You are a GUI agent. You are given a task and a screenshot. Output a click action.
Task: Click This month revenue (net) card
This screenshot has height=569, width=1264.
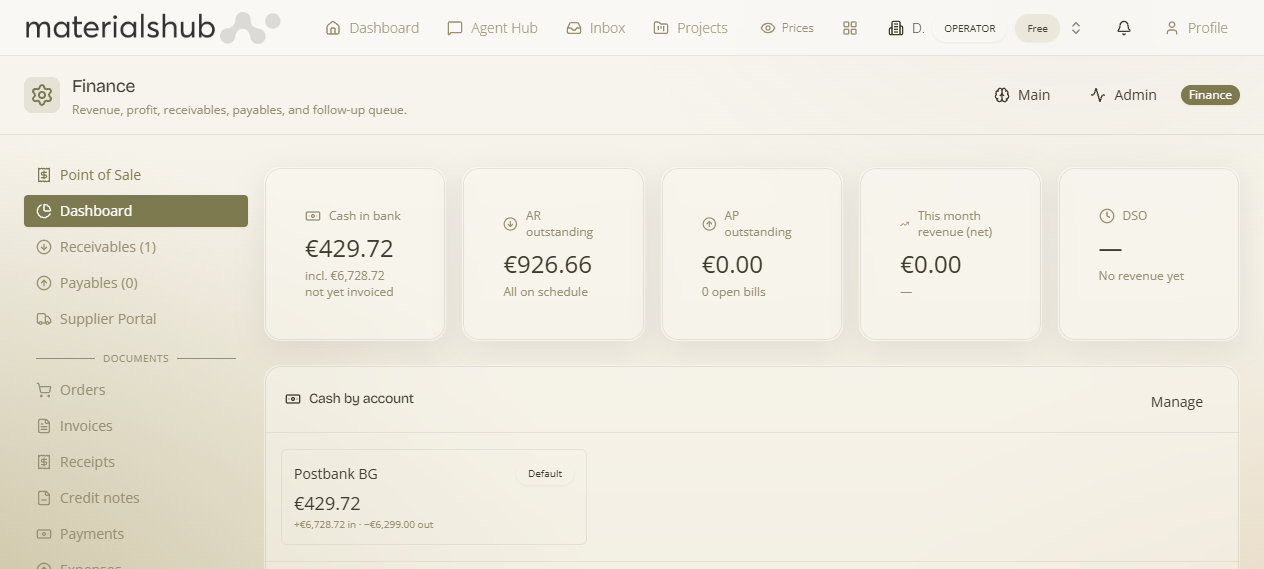tap(950, 254)
